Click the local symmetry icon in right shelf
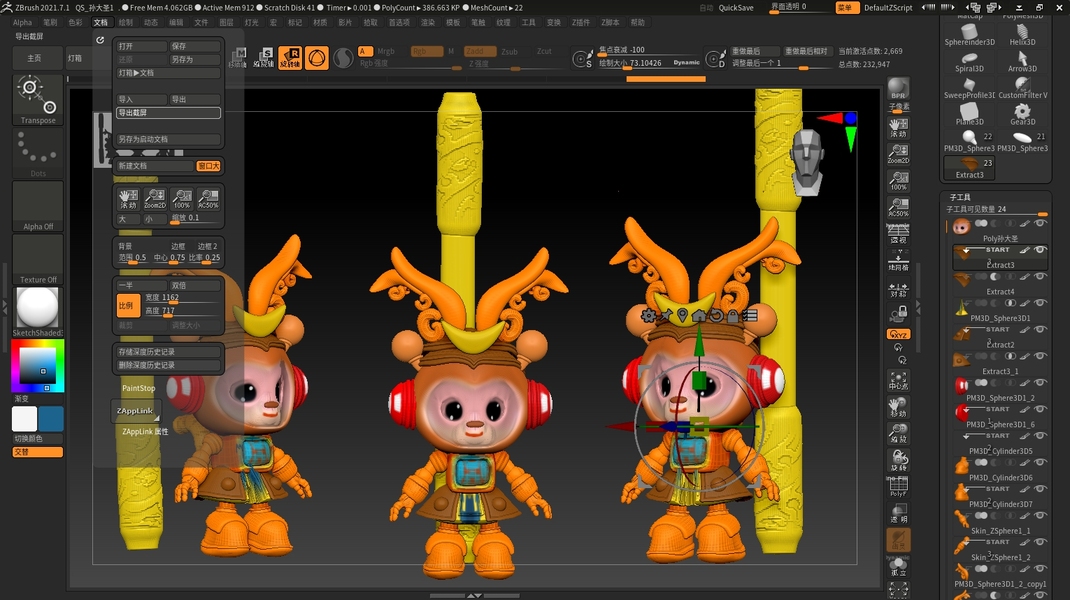The width and height of the screenshot is (1070, 600). [x=898, y=289]
